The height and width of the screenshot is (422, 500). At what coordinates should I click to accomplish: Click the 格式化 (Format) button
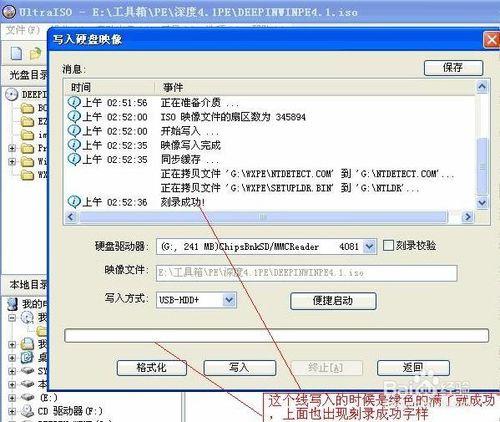[152, 368]
